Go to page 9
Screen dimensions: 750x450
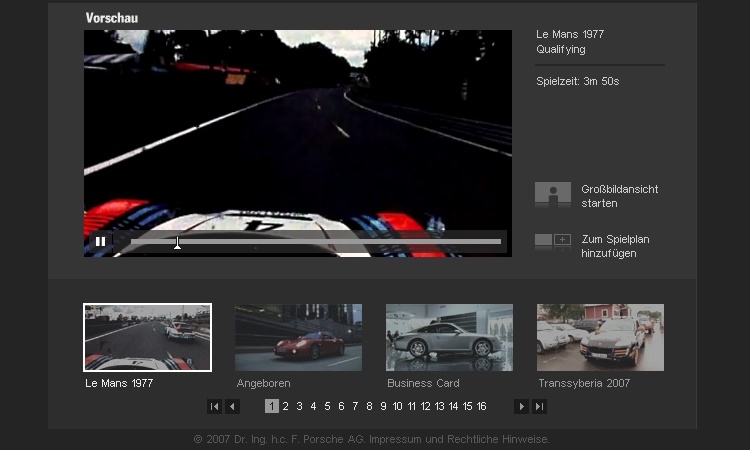pyautogui.click(x=383, y=406)
